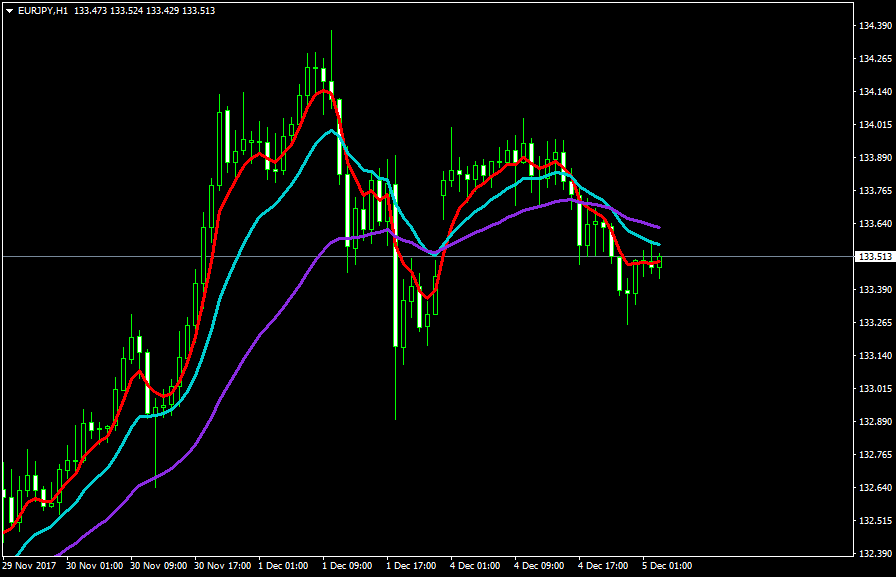The height and width of the screenshot is (577, 896).
Task: Click the 29 Nov 2017 time label
Action: tap(30, 566)
